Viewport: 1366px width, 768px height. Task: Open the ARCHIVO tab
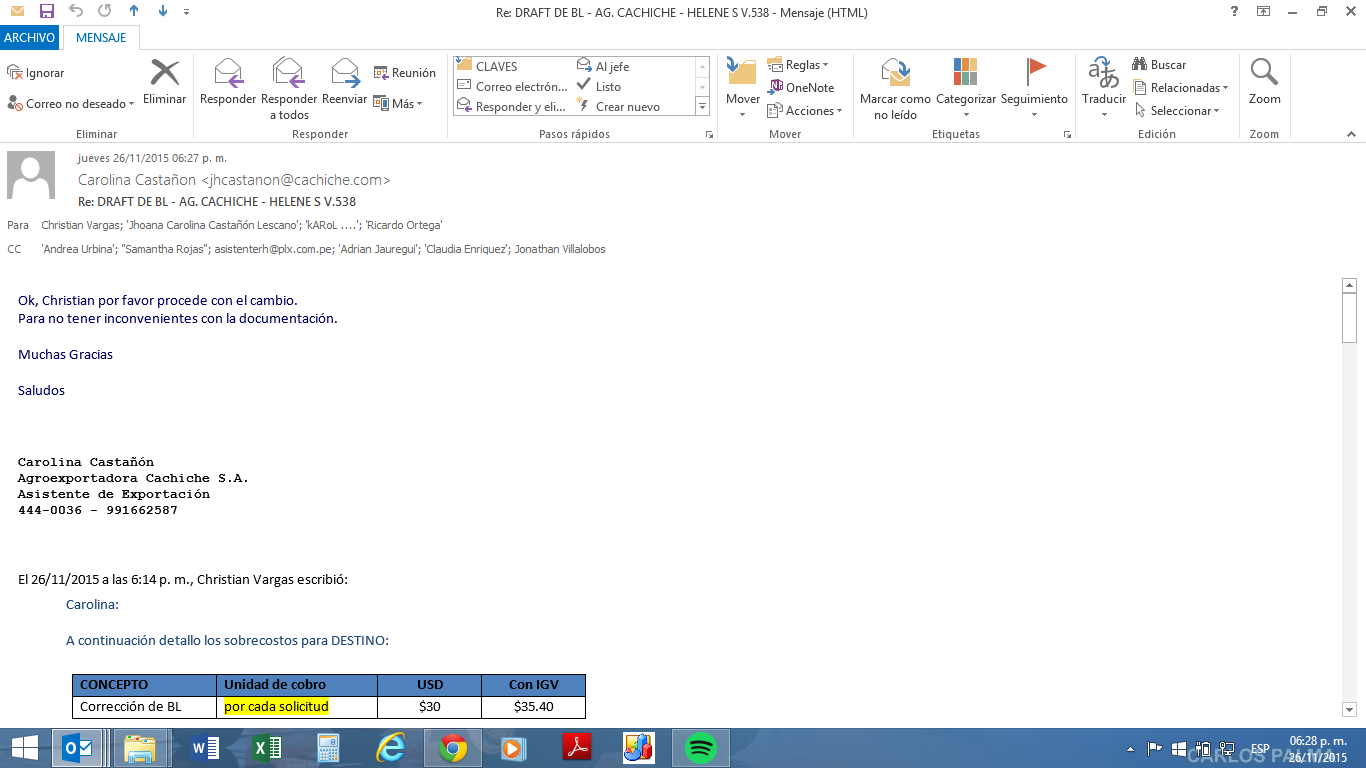(30, 38)
